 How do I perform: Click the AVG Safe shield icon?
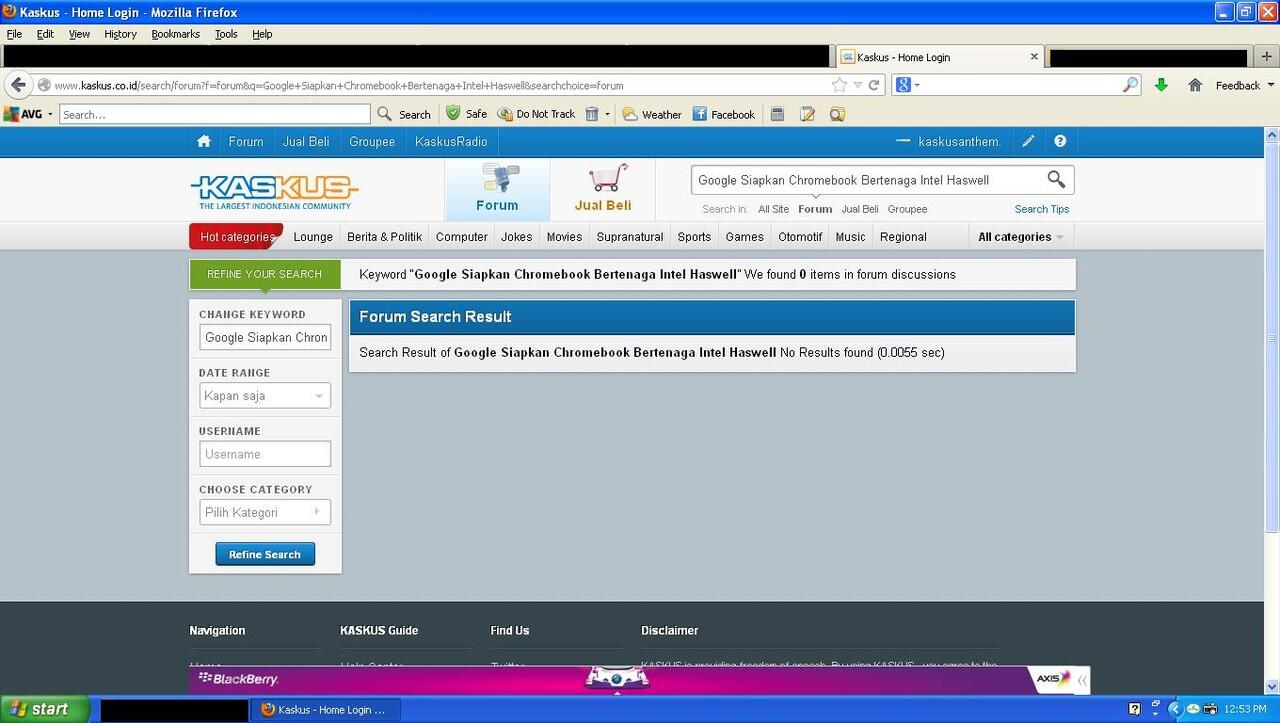[x=467, y=114]
